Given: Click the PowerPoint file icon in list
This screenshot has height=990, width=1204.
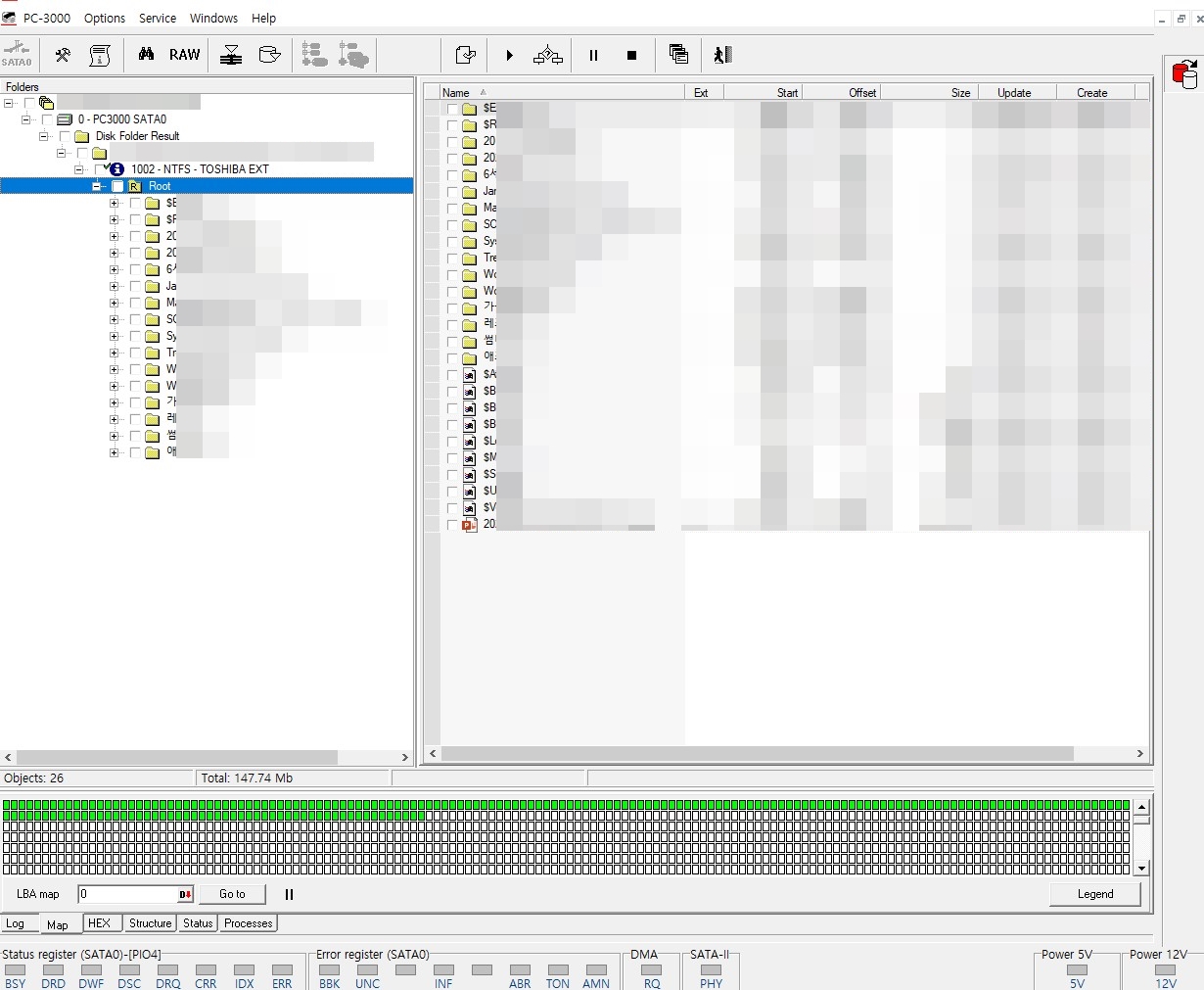Looking at the screenshot, I should point(469,525).
